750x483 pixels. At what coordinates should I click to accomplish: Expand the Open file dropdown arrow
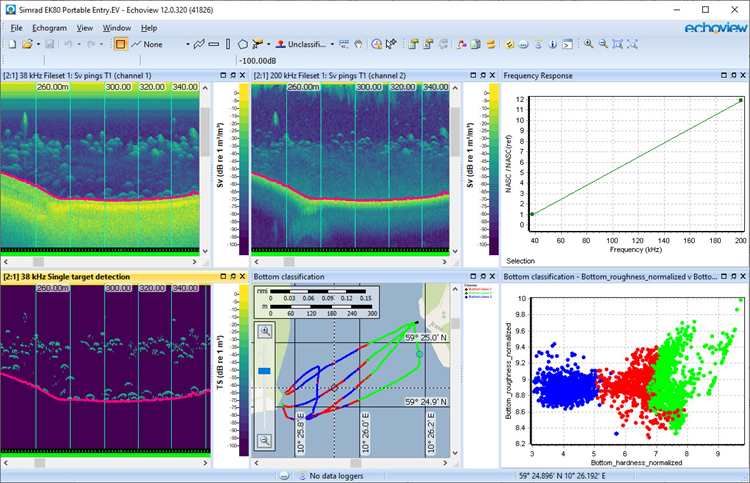(36, 44)
